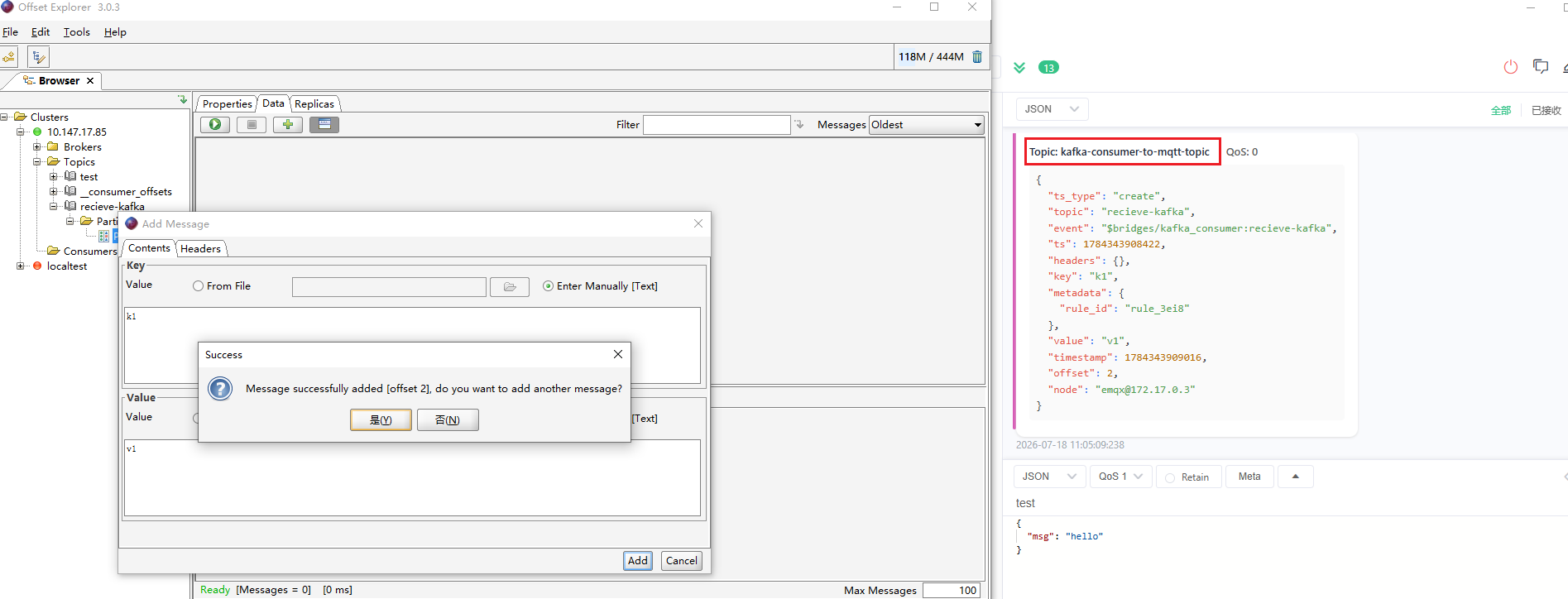Select the From File radio for Key
This screenshot has height=599, width=1568.
198,286
